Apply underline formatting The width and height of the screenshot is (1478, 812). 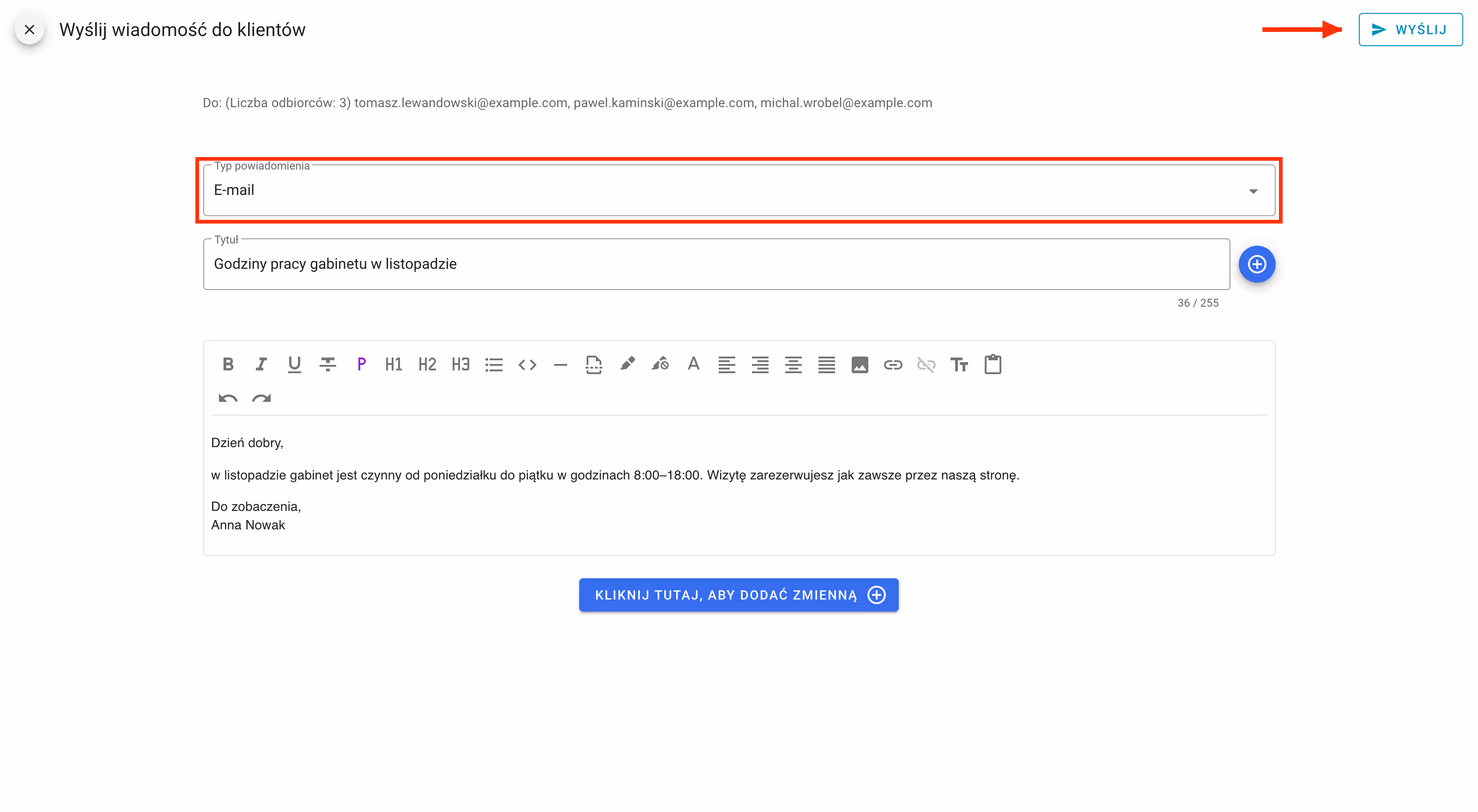point(294,365)
